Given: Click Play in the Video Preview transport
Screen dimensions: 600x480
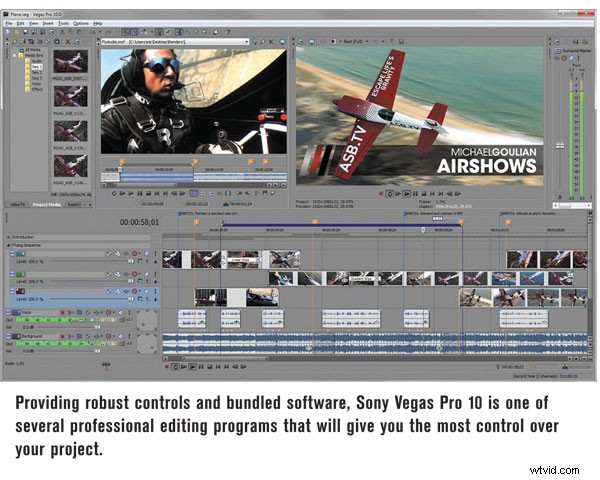Looking at the screenshot, I should [407, 194].
